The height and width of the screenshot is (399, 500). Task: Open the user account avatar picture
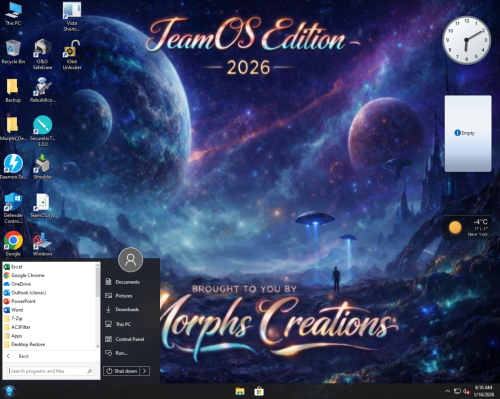tap(130, 260)
